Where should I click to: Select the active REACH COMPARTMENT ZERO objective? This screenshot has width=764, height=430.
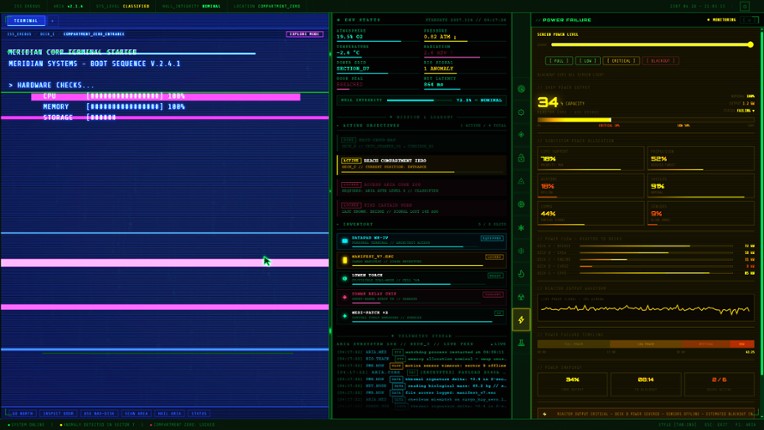coord(421,165)
